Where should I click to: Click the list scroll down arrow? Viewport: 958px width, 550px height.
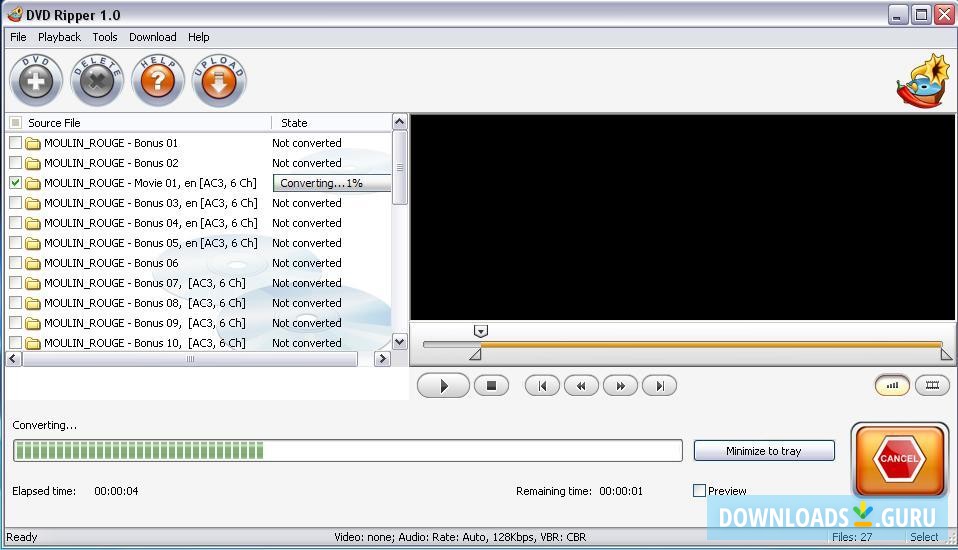click(400, 342)
